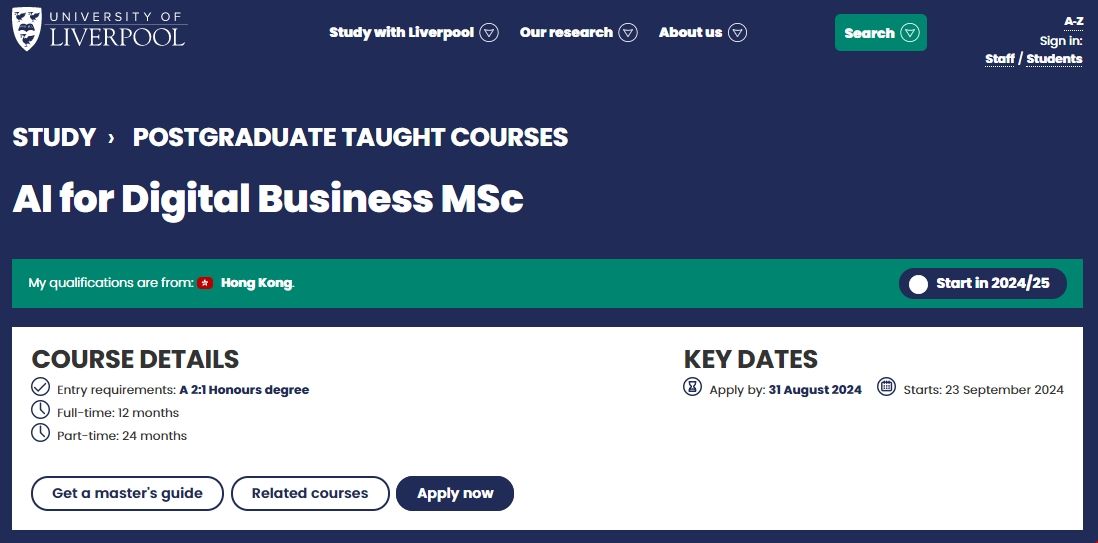
Task: Click the breadcrumb chevron after Study
Action: [x=111, y=138]
